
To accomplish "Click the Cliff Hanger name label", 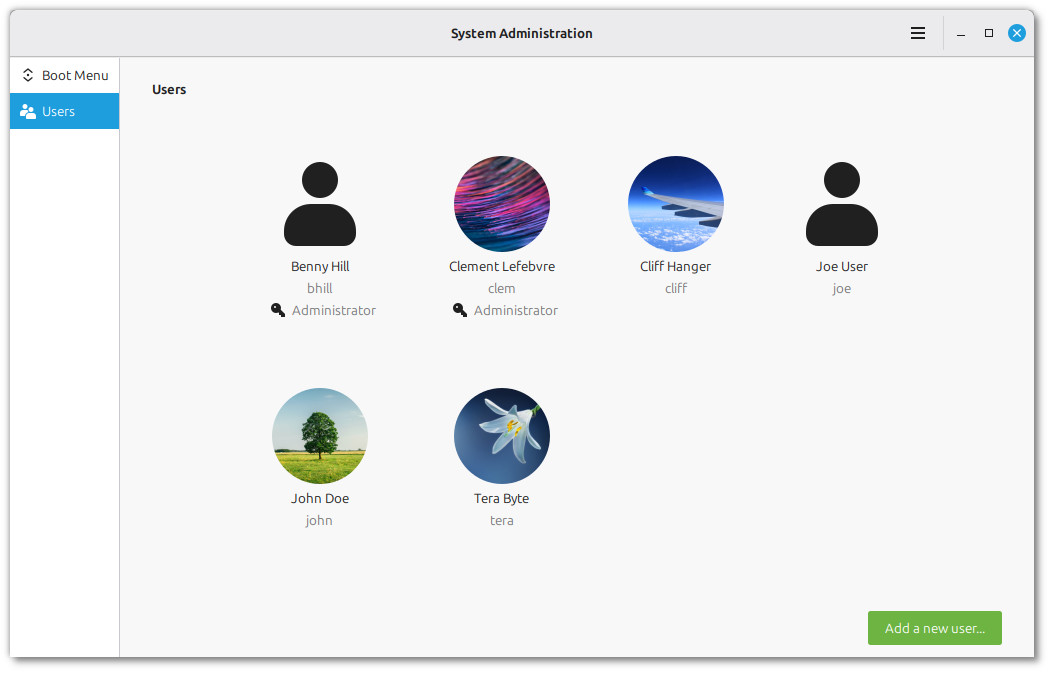I will click(x=676, y=267).
